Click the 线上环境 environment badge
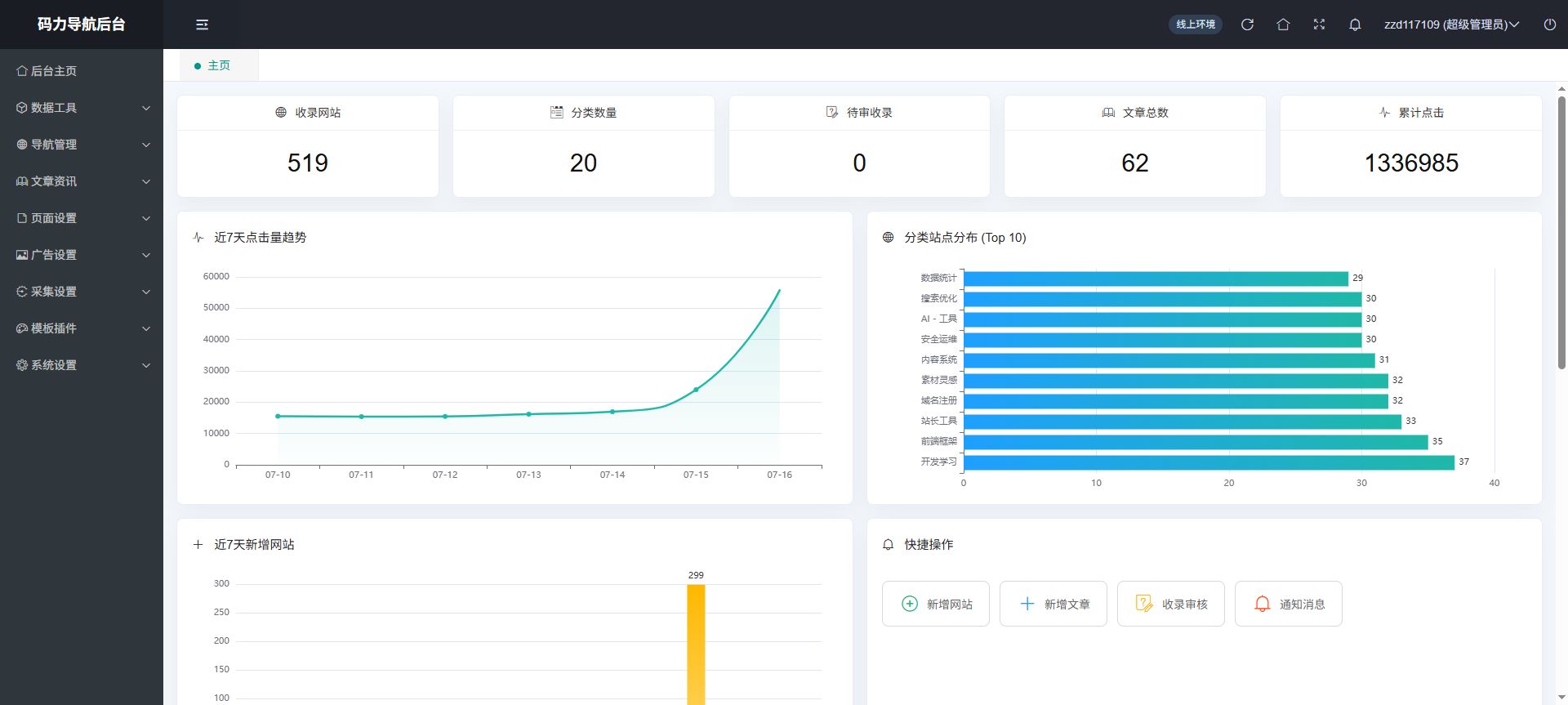Image resolution: width=1568 pixels, height=705 pixels. tap(1196, 25)
